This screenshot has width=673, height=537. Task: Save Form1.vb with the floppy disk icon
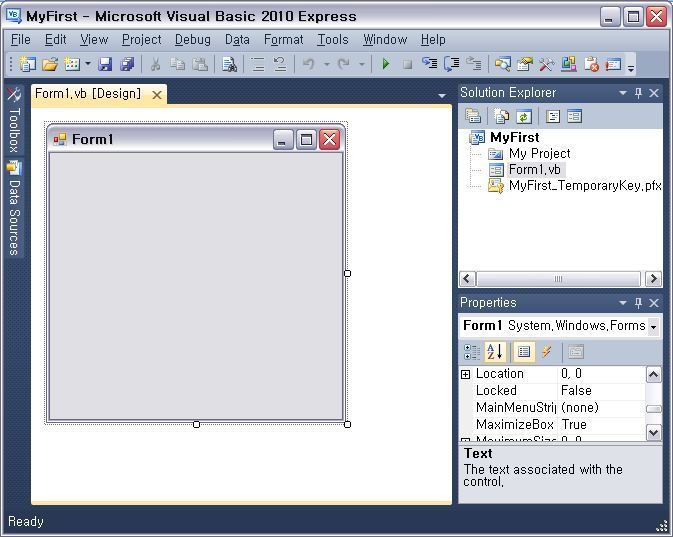pyautogui.click(x=105, y=64)
